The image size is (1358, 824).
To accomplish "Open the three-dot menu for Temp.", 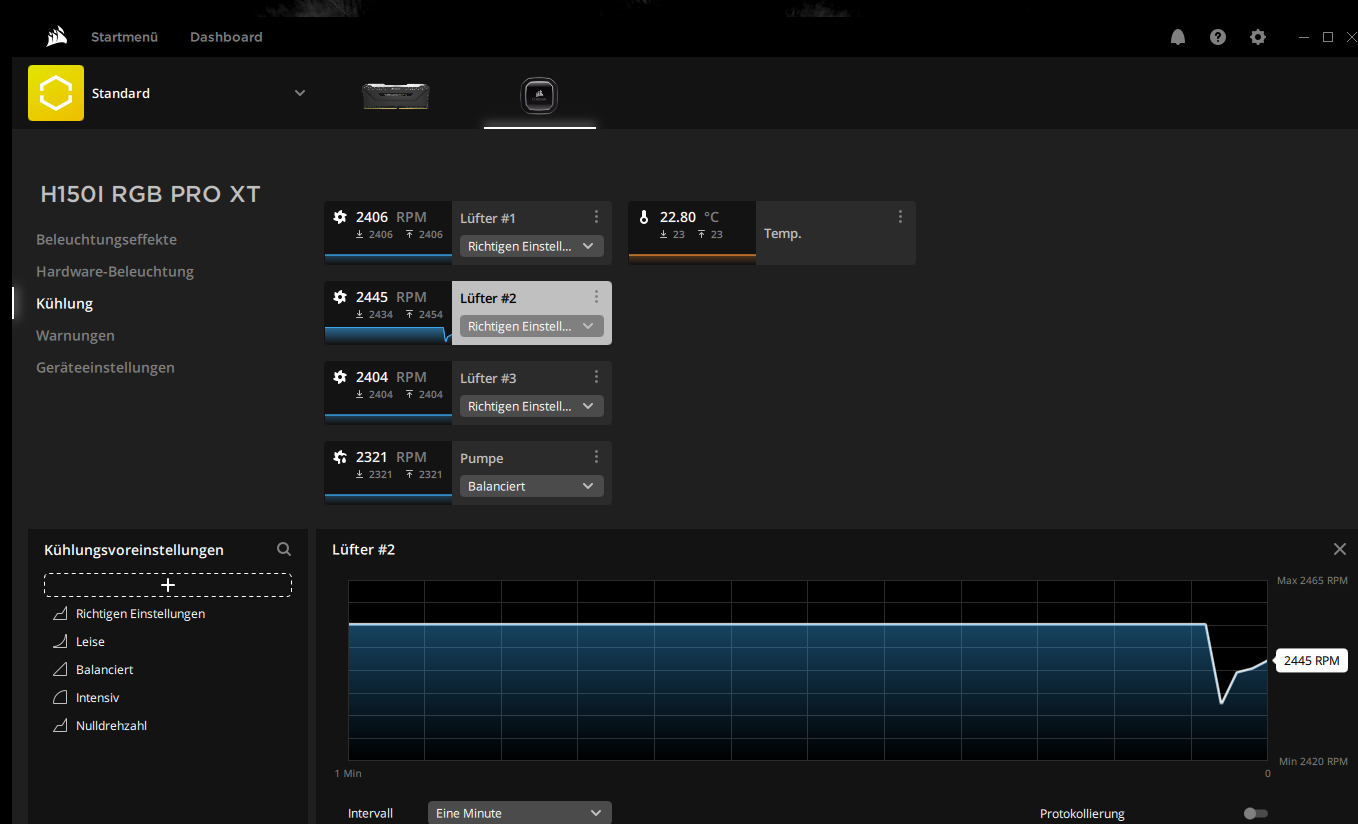I will [900, 217].
